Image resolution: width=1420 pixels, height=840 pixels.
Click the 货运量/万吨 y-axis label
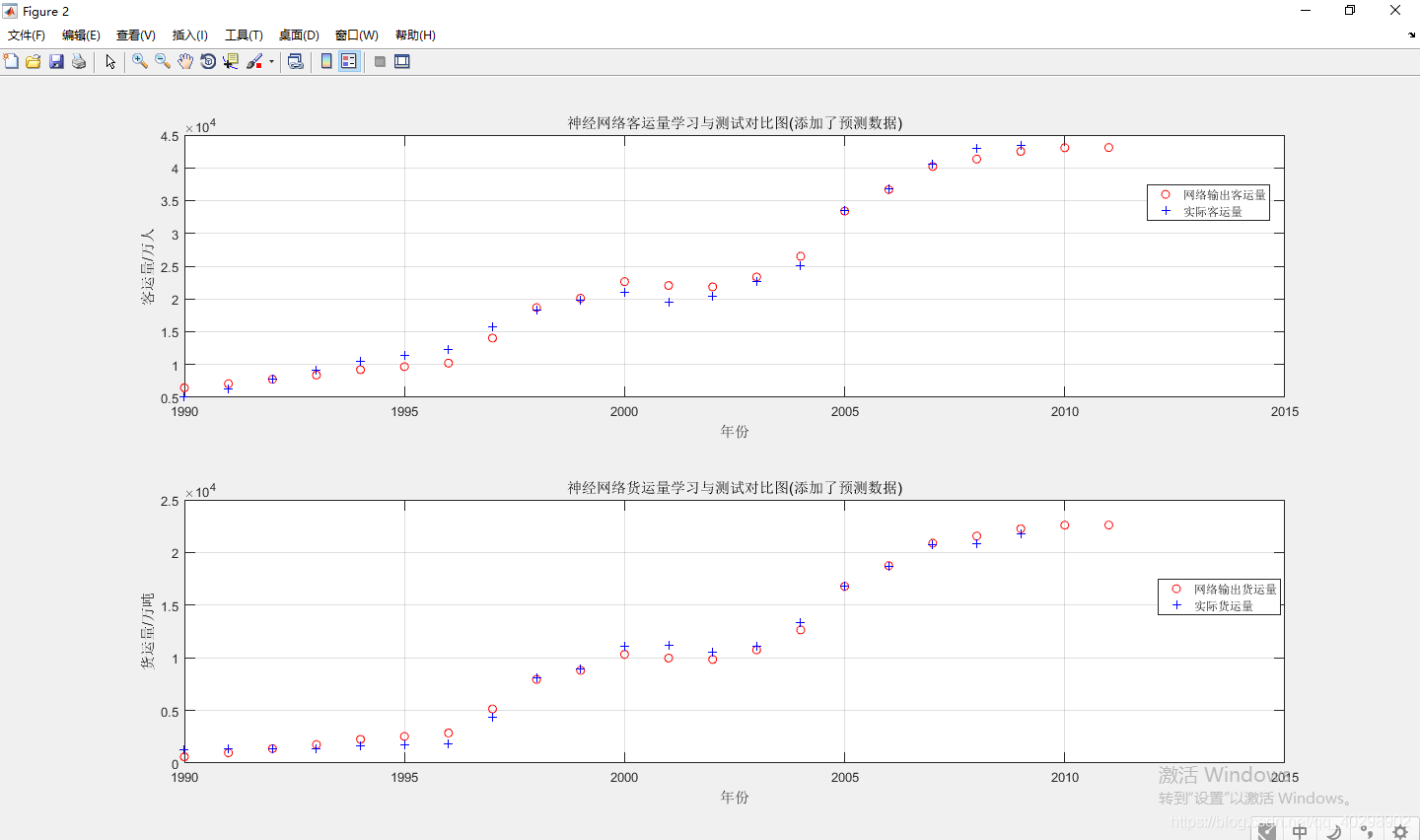coord(148,632)
